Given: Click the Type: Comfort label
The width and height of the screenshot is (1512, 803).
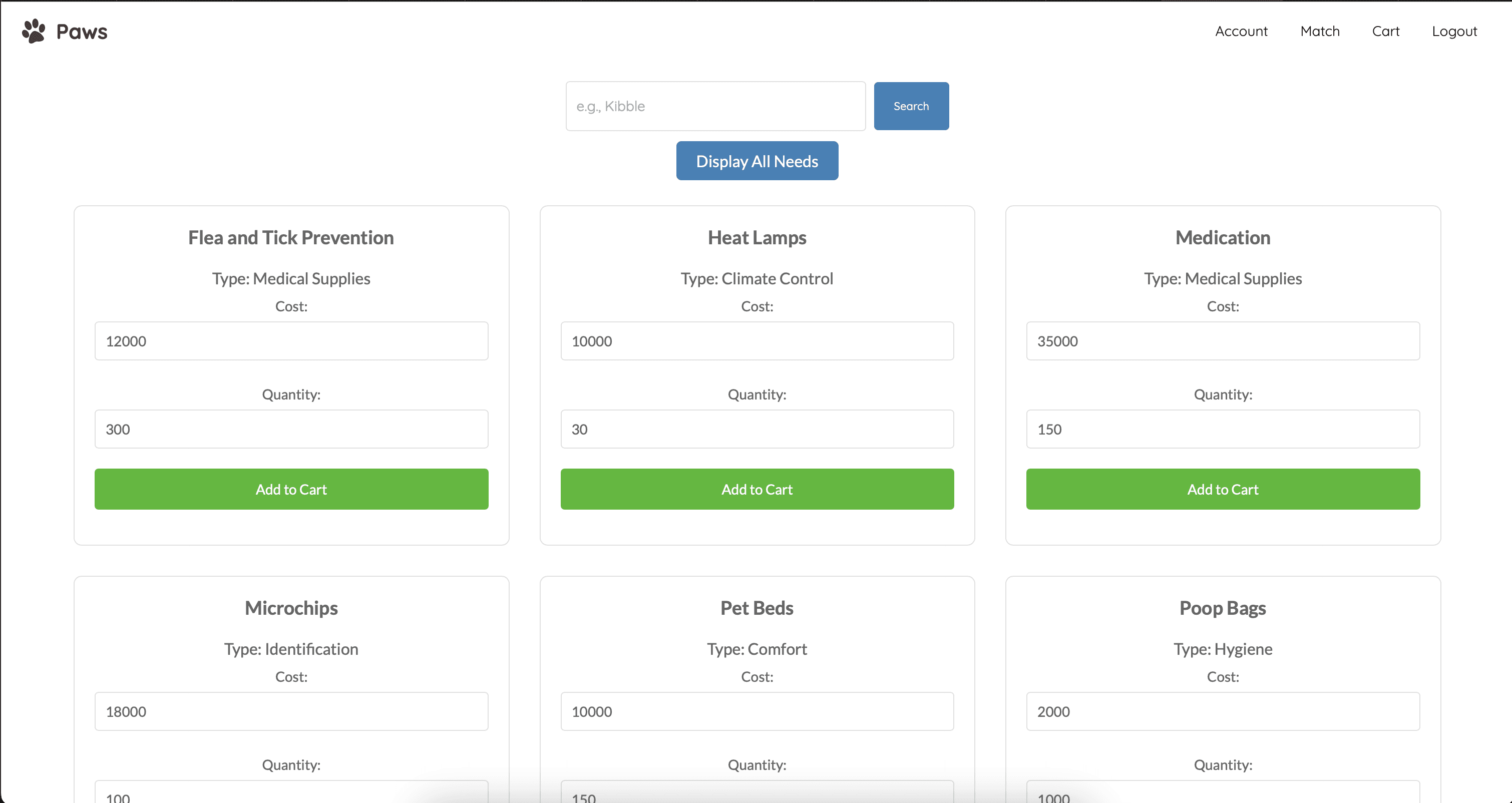Looking at the screenshot, I should click(x=757, y=649).
